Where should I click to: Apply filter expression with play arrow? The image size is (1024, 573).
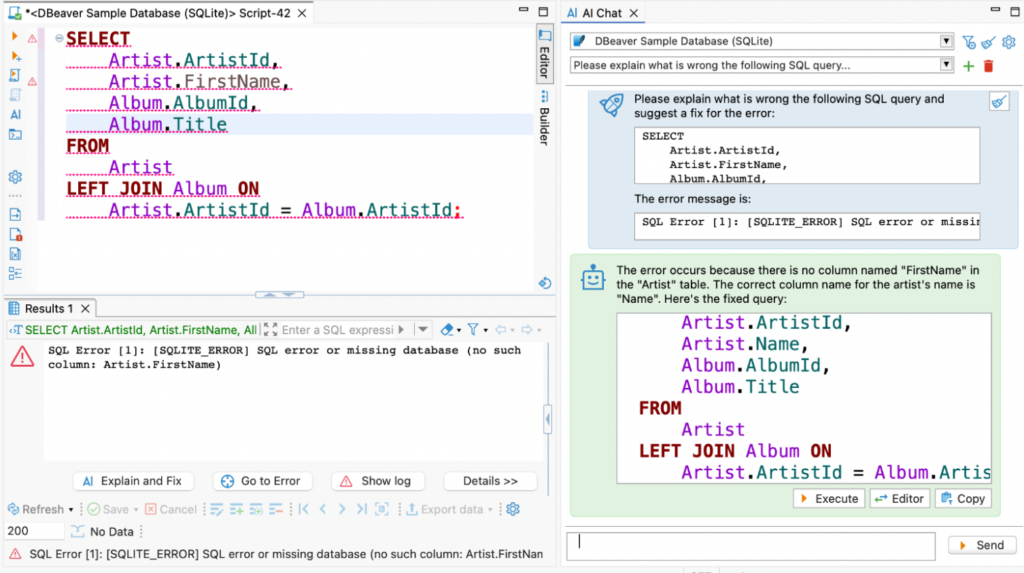402,330
